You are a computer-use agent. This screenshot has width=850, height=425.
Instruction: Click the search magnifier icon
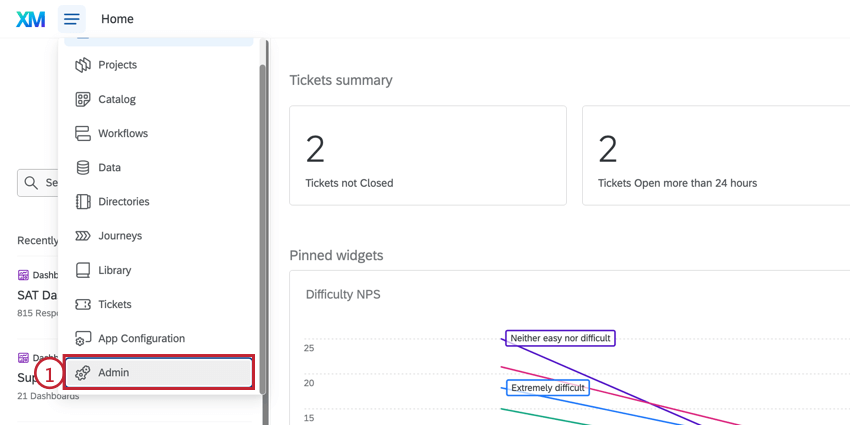tap(32, 183)
